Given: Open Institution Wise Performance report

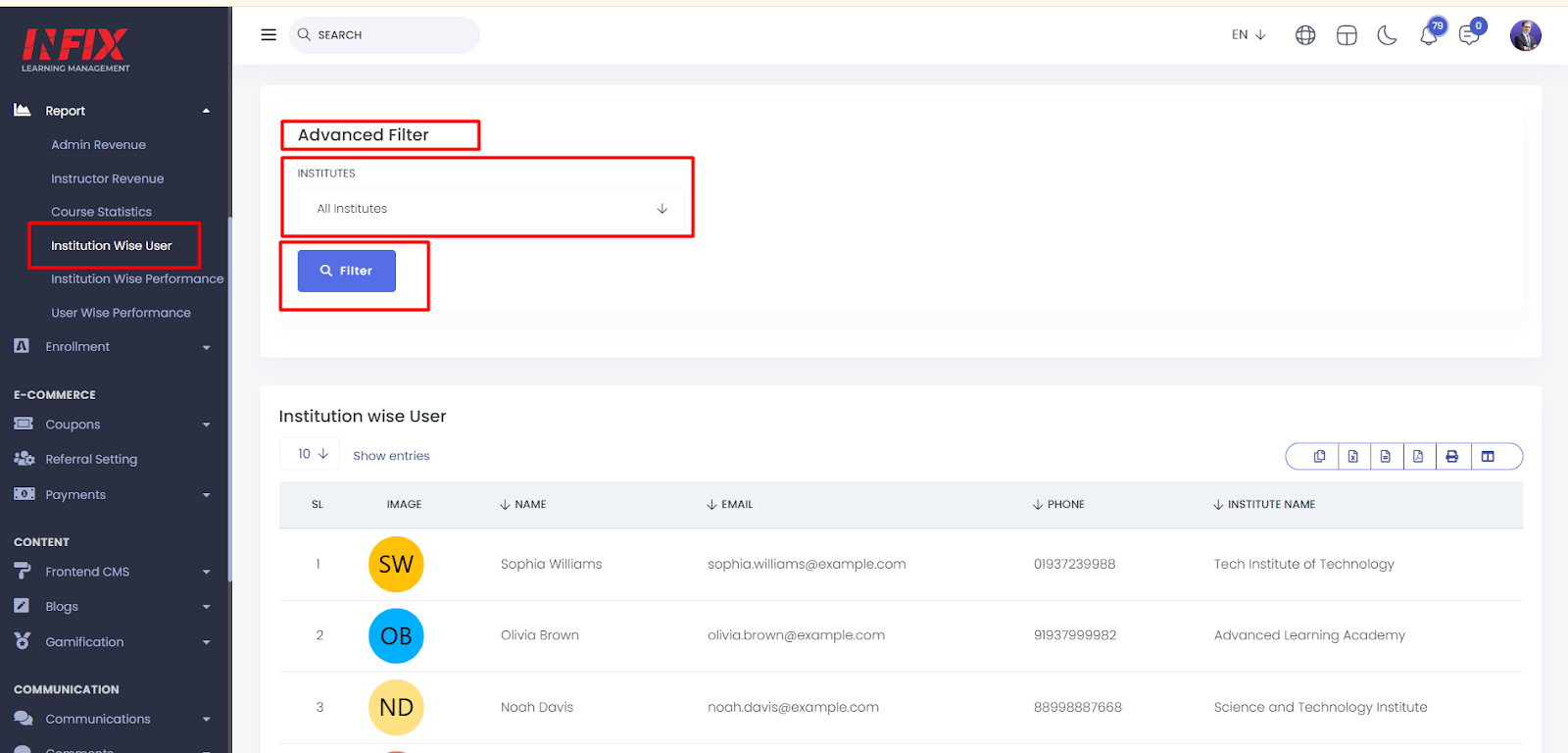Looking at the screenshot, I should (x=137, y=278).
